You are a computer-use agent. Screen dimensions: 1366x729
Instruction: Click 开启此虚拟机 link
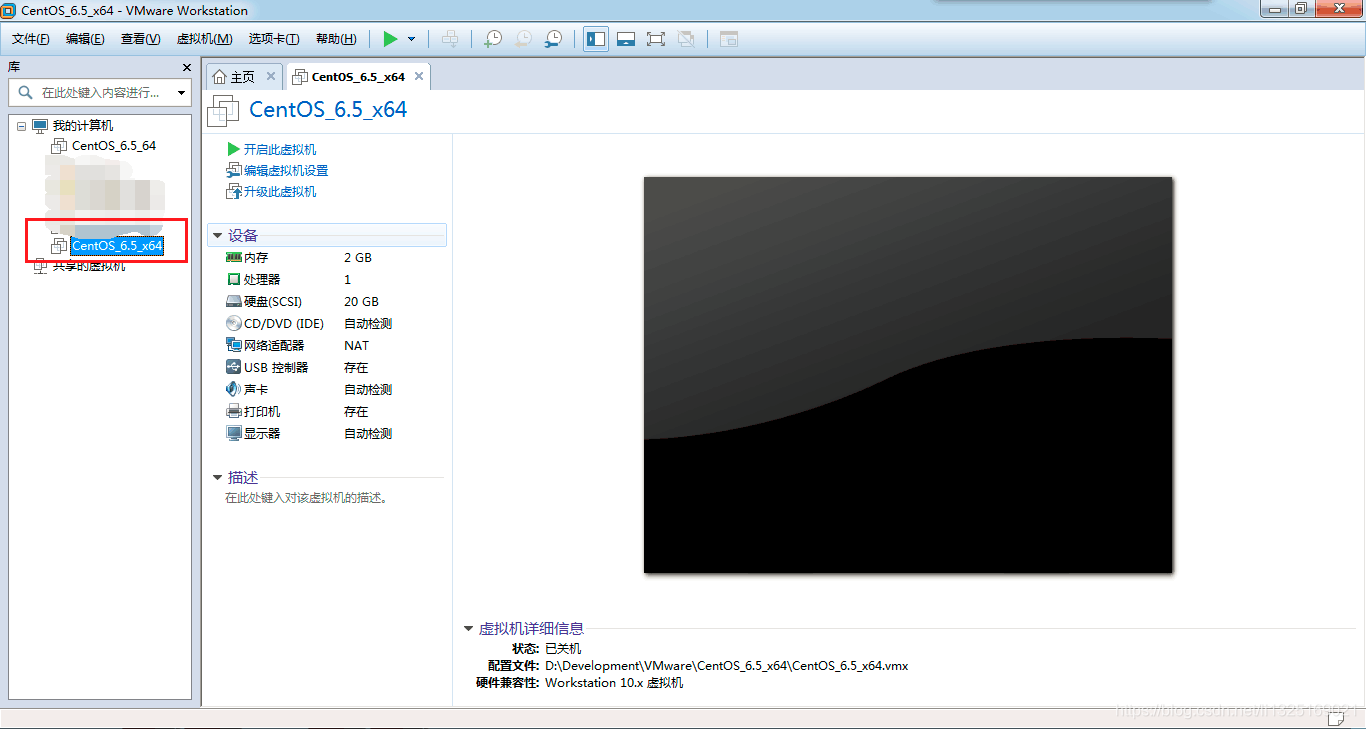280,150
